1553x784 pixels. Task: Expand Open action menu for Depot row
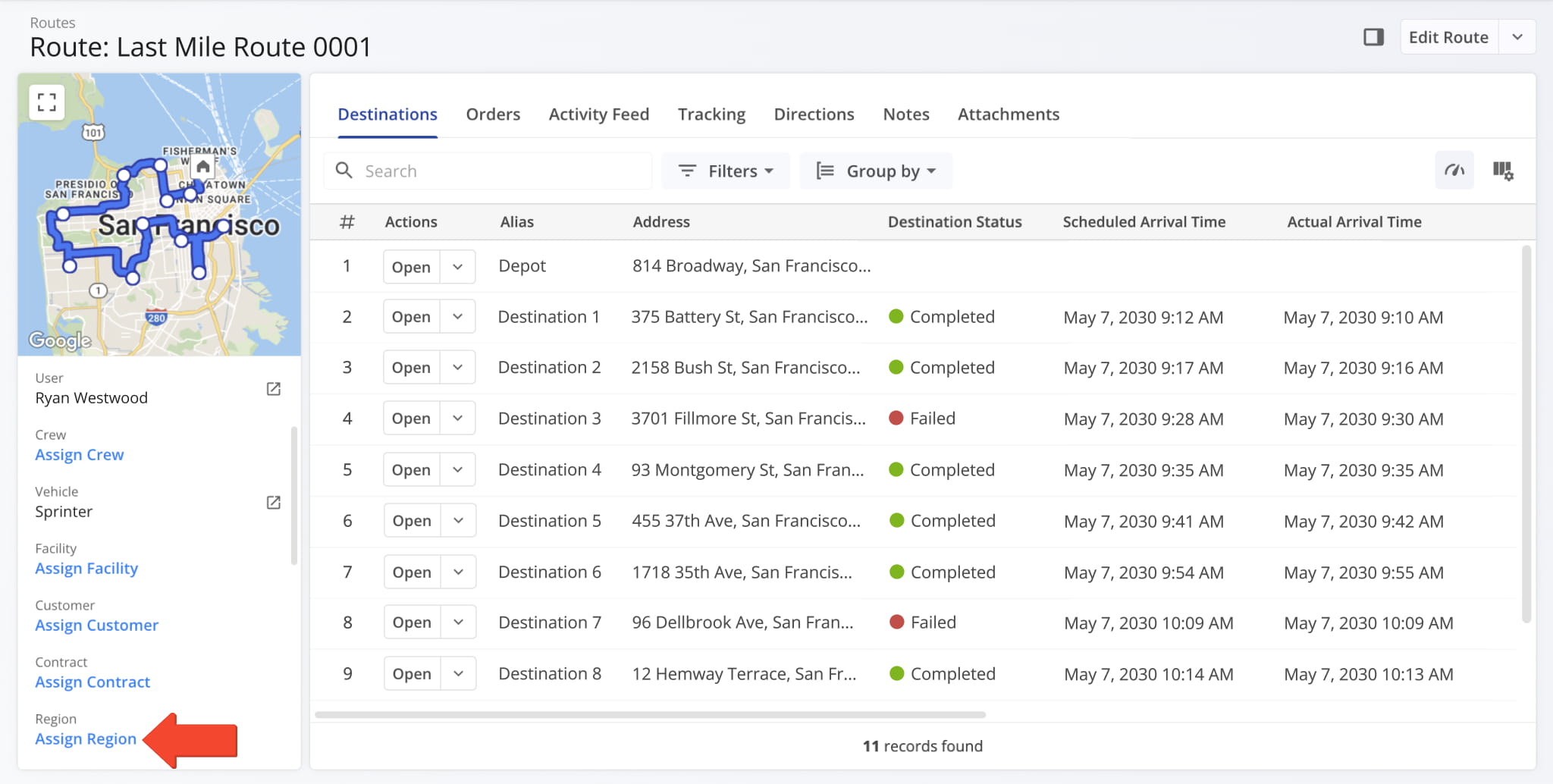click(458, 267)
